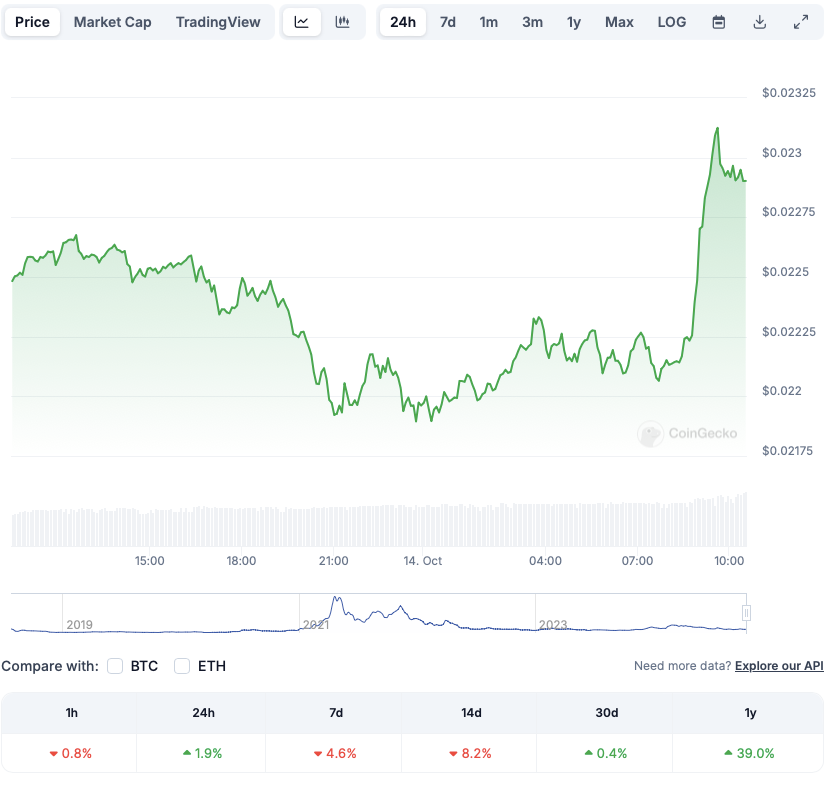Viewport: 833px width, 788px height.
Task: Click the 2023 marker in the navigator
Action: pyautogui.click(x=553, y=625)
